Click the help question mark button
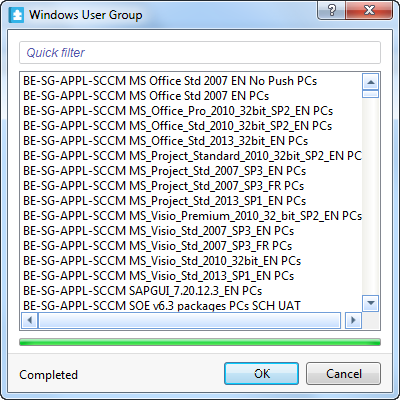 (x=332, y=11)
